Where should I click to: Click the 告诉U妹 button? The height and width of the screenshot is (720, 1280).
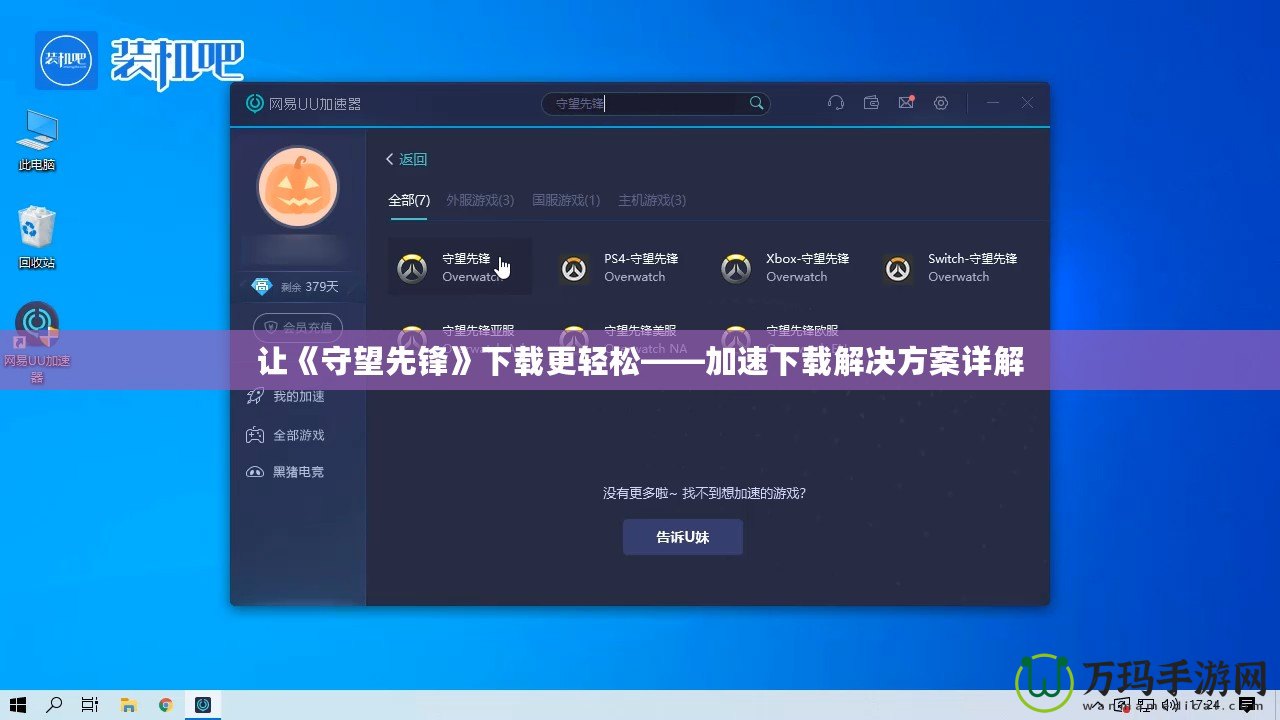coord(683,537)
